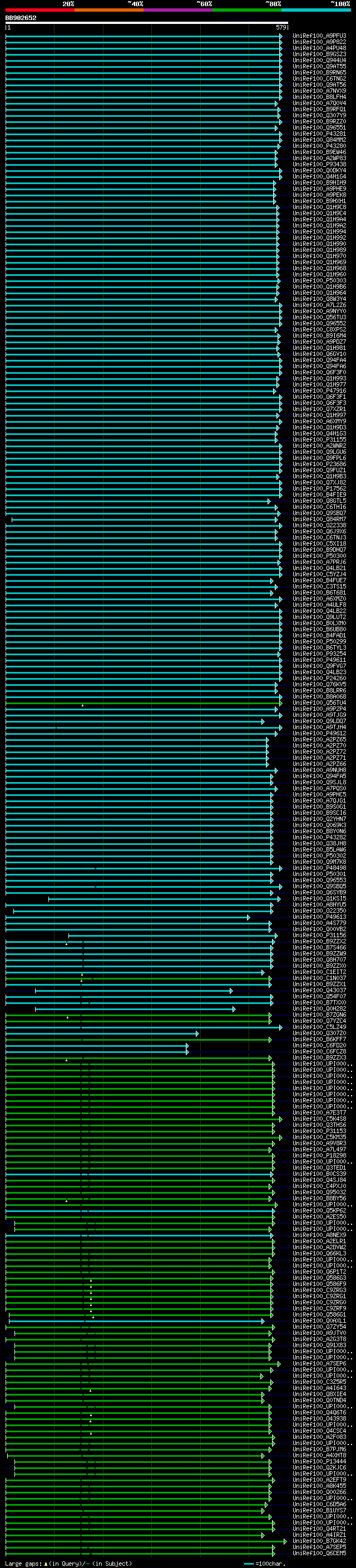Select hit label UniRef100_A9P822
The width and height of the screenshot is (356, 1568).
319,42
